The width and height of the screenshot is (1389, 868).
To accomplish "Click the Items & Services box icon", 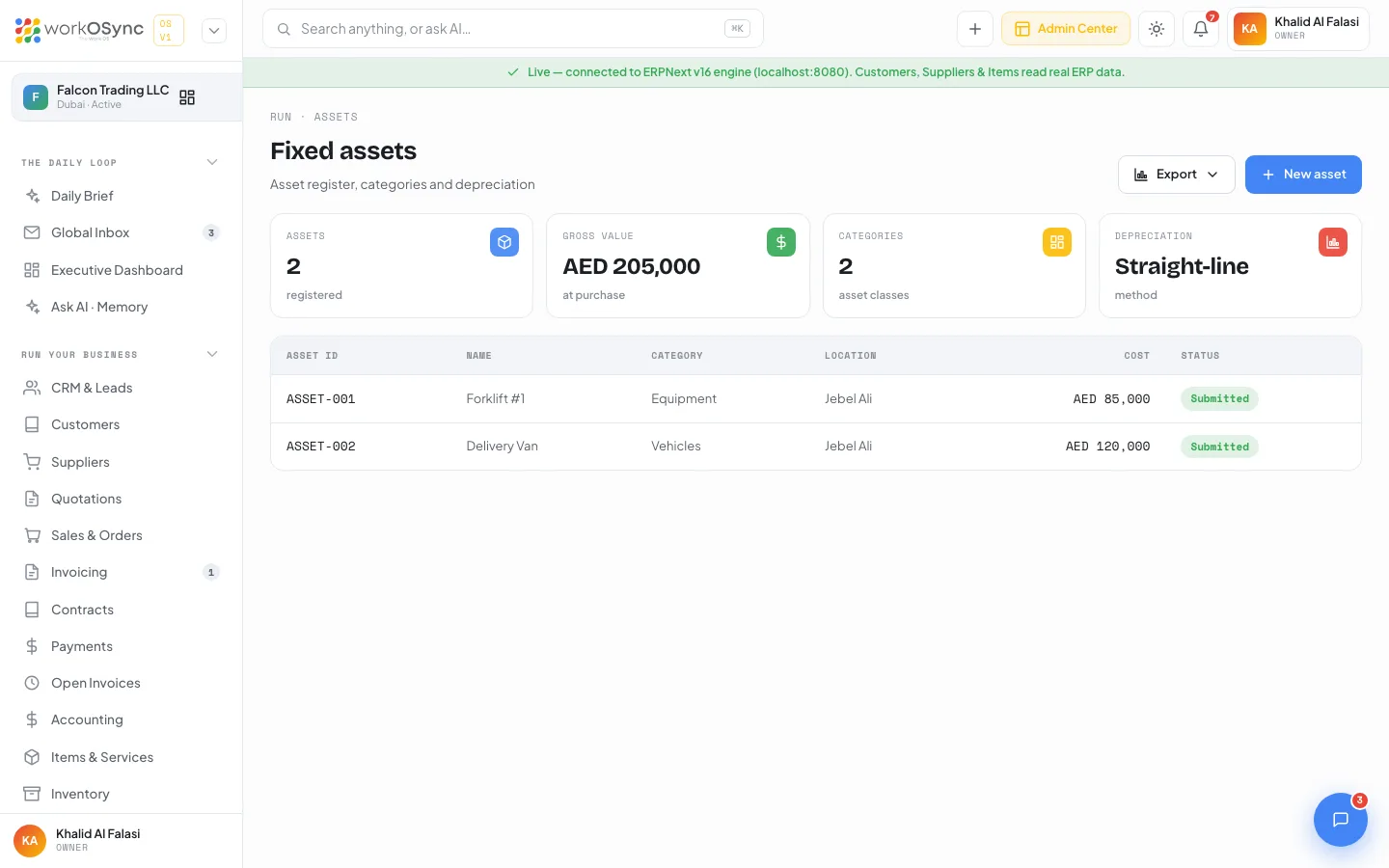I will click(32, 757).
